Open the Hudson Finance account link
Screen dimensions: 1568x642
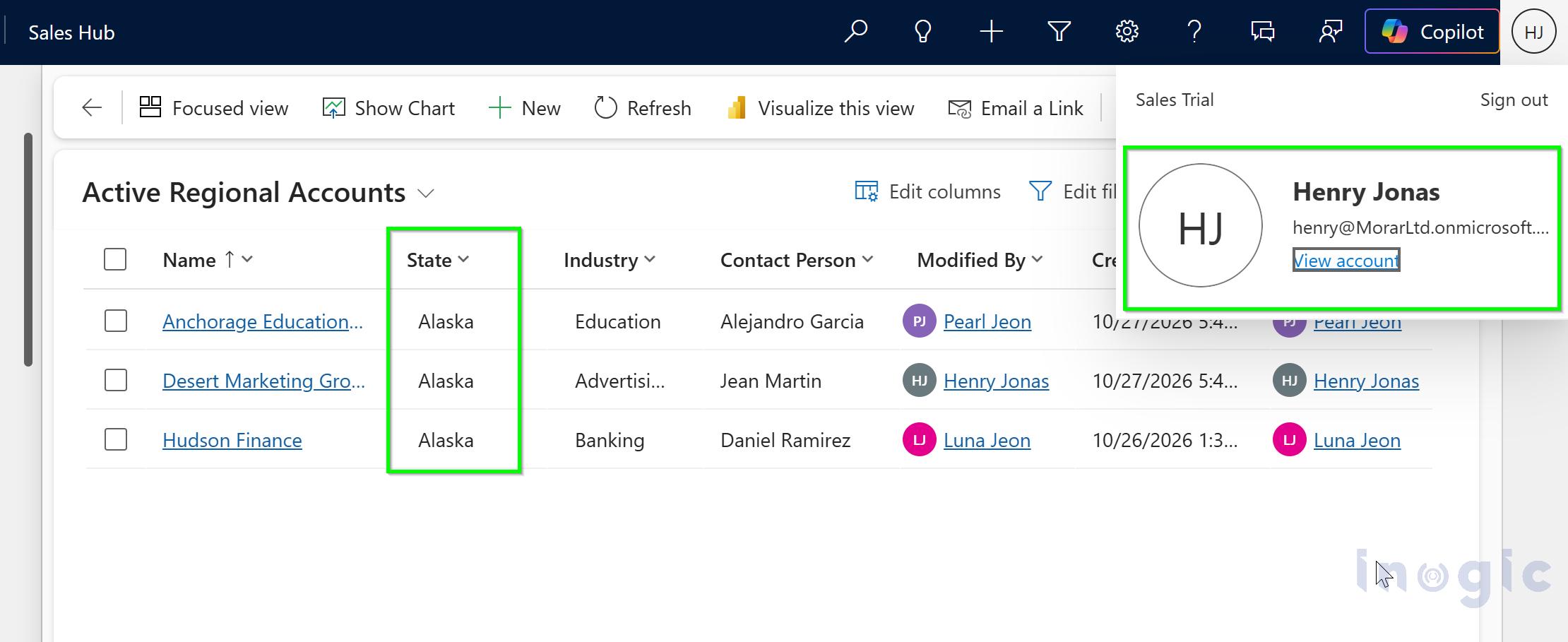(232, 440)
